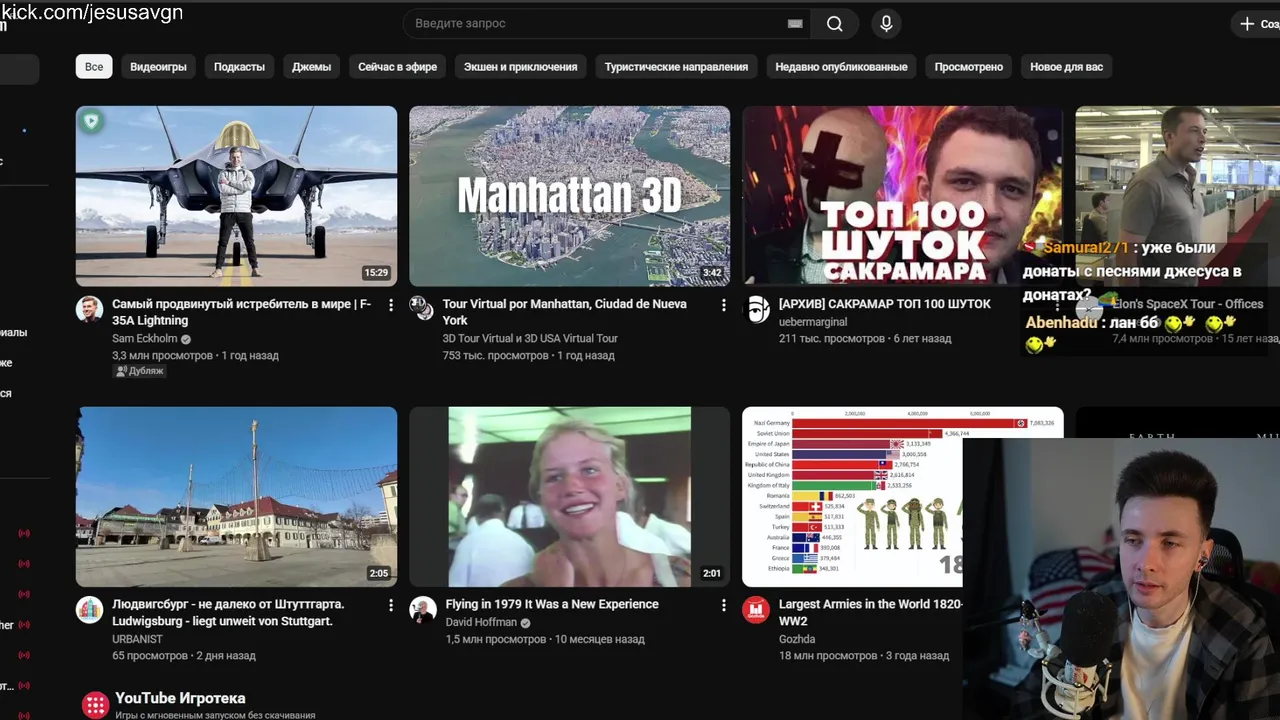Select the Видеоигры filter chip
Viewport: 1280px width, 720px height.
point(158,67)
